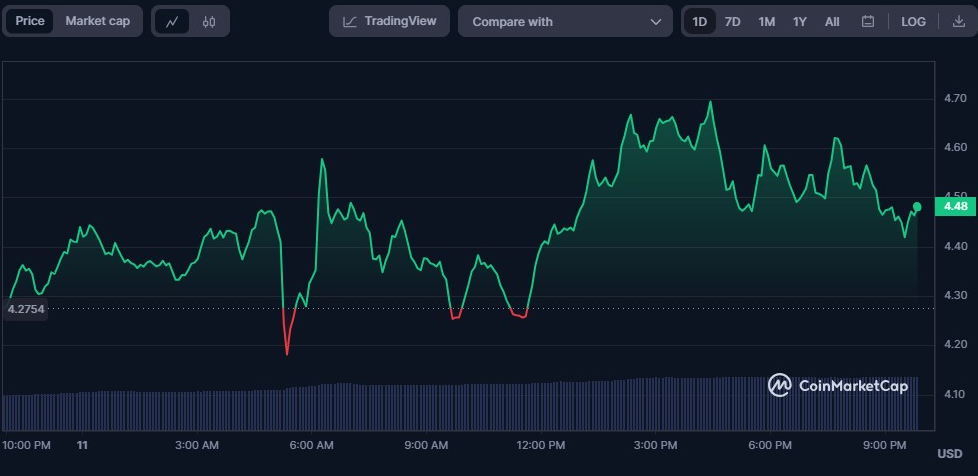Show the 1M time range
Viewport: 978px width, 476px height.
[766, 21]
